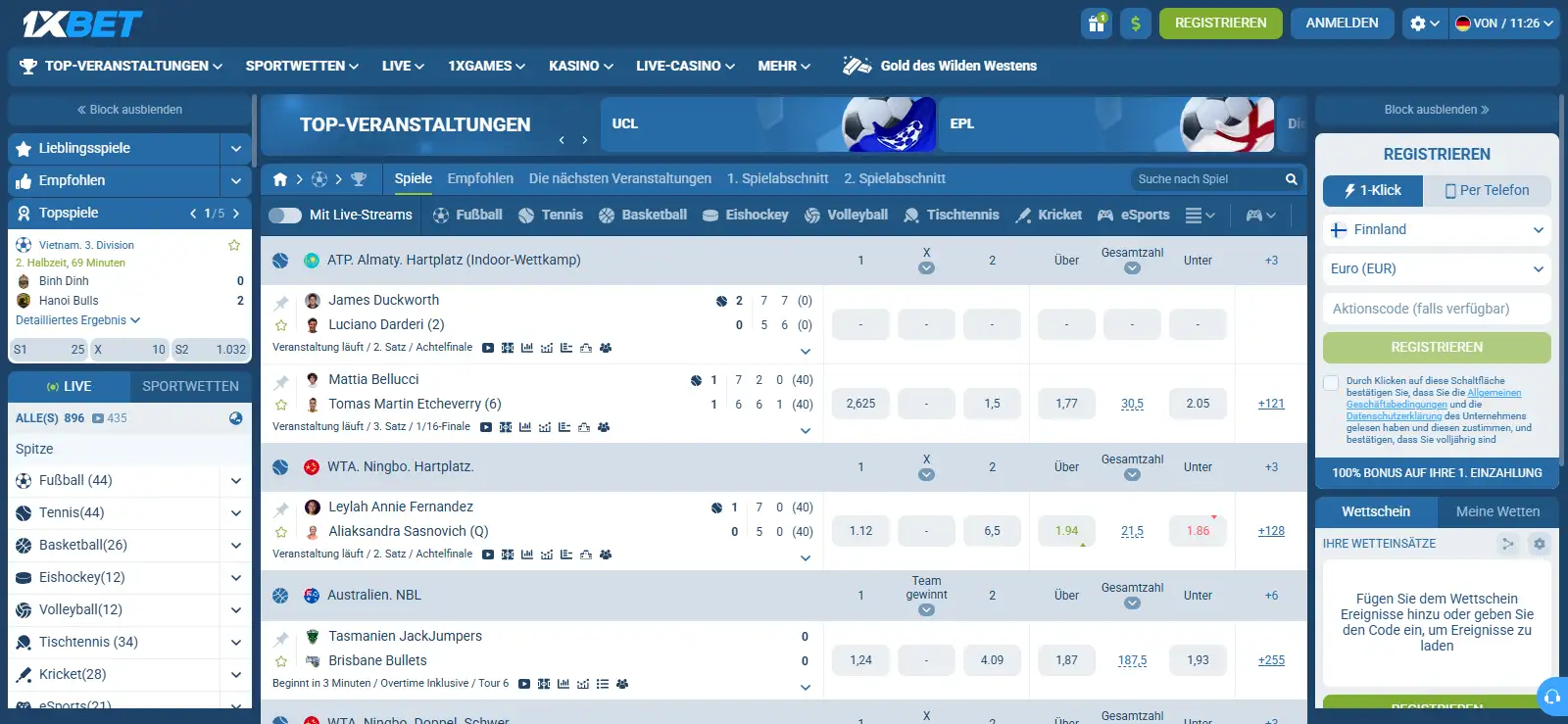Pin the Tasmanien JackJumpers match
The image size is (1568, 724).
click(x=281, y=638)
